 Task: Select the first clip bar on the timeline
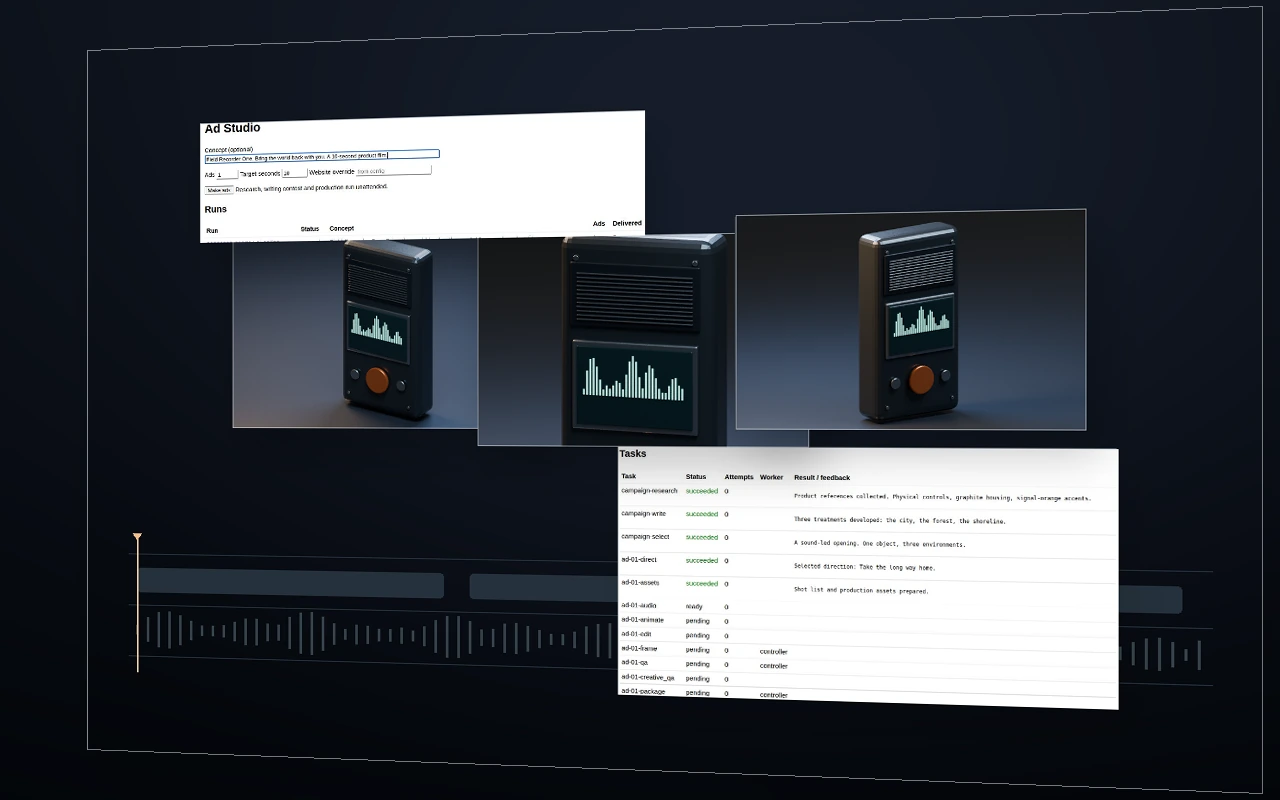291,584
